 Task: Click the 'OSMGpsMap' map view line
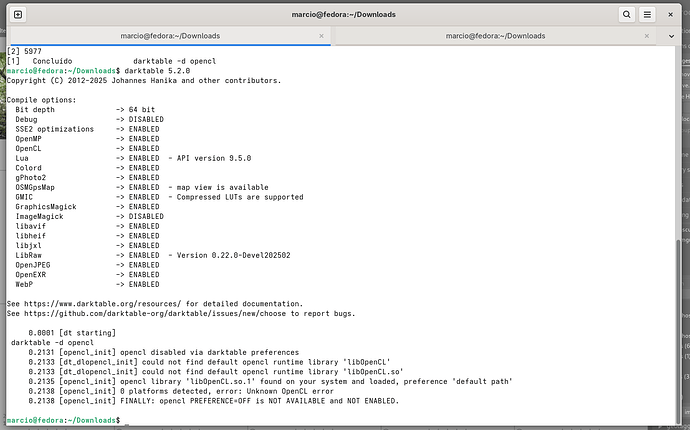tap(142, 187)
